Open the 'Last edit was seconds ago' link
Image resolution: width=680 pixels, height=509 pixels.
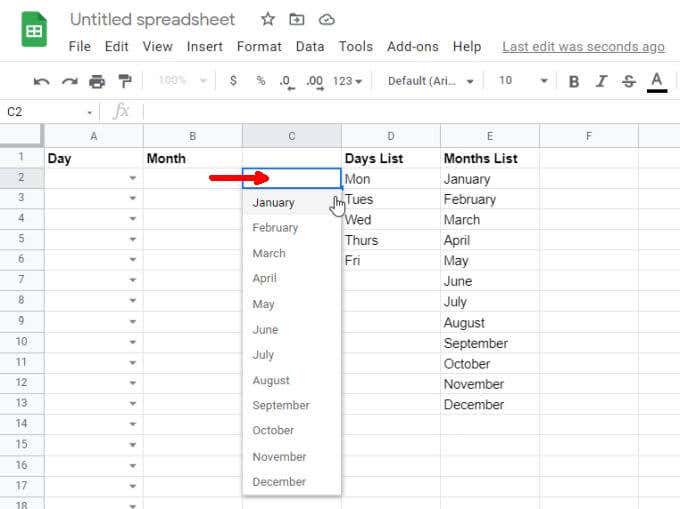click(x=583, y=46)
